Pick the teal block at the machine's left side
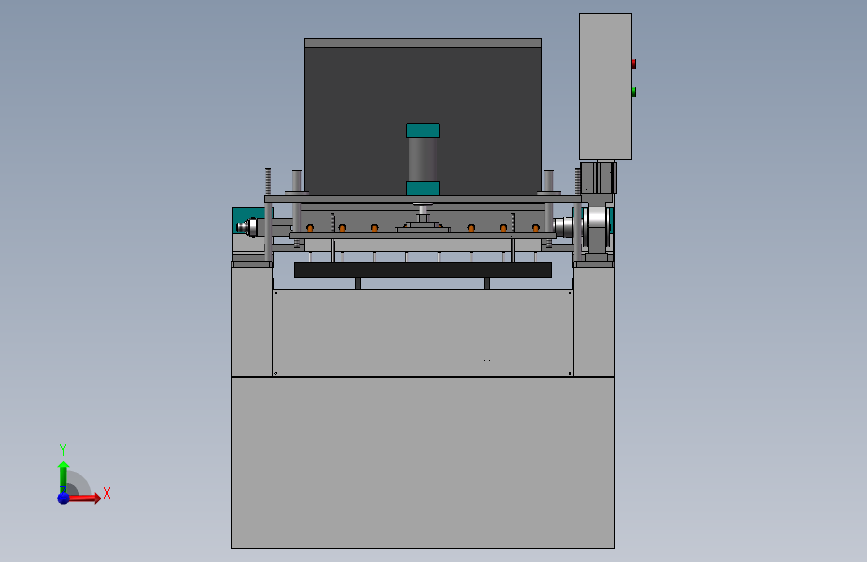867x562 pixels. pos(247,216)
